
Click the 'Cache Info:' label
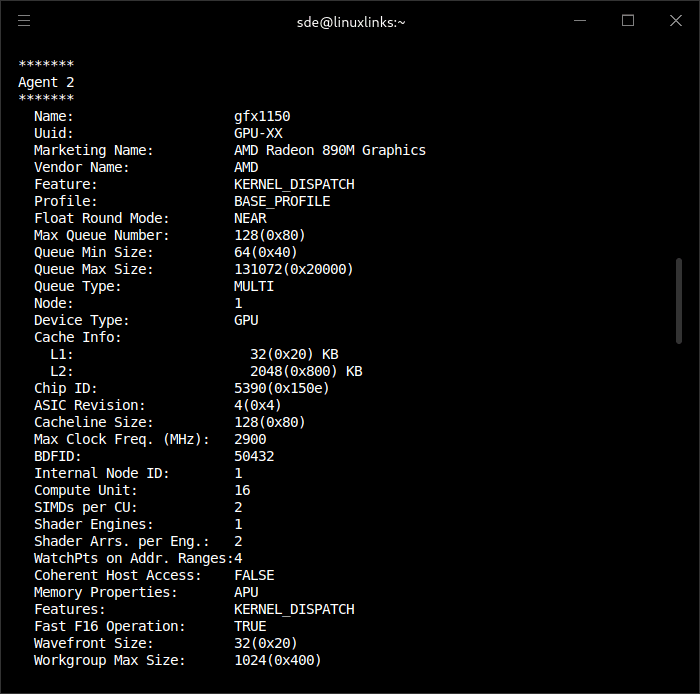click(78, 337)
